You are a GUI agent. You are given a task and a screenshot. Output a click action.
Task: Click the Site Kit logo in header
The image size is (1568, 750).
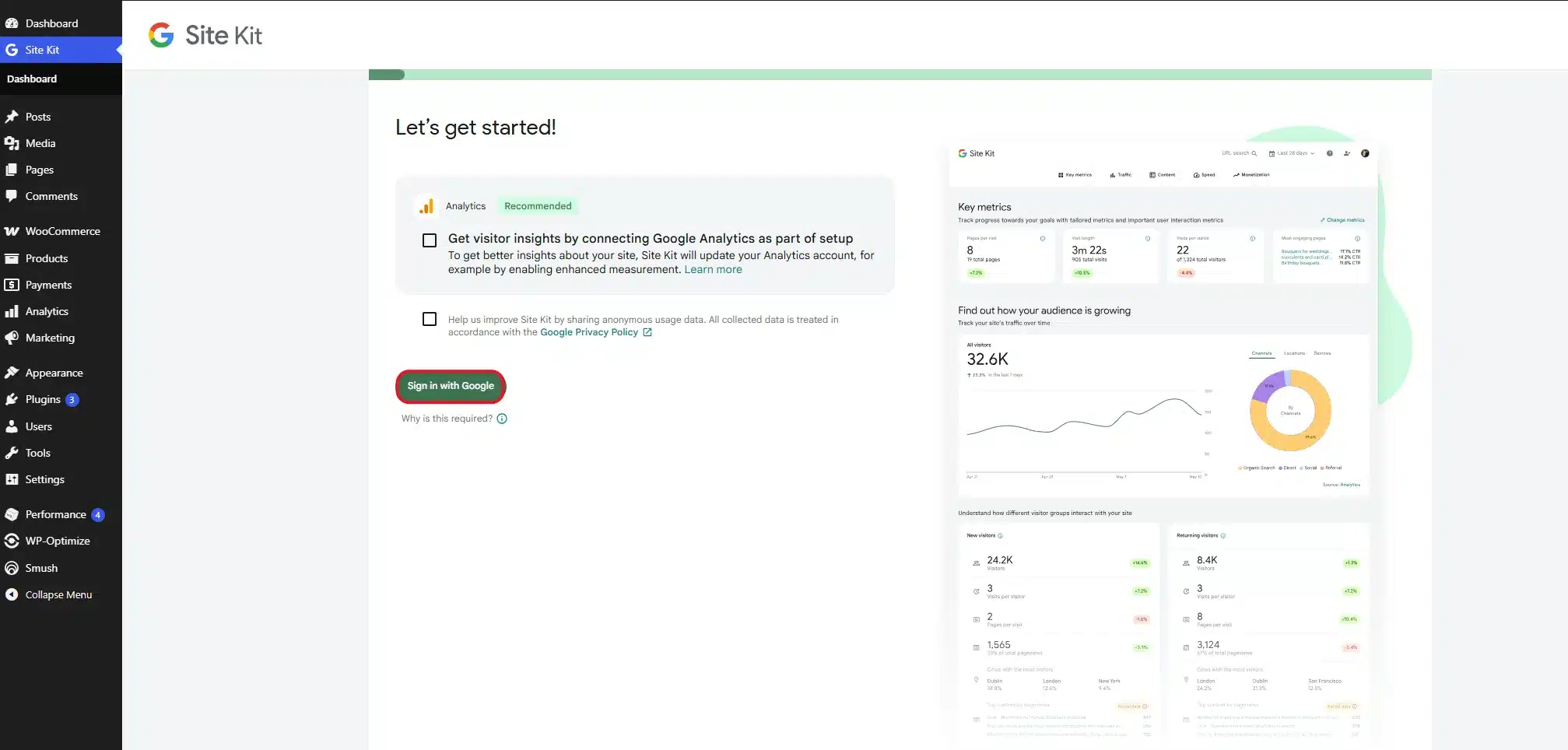coord(205,35)
